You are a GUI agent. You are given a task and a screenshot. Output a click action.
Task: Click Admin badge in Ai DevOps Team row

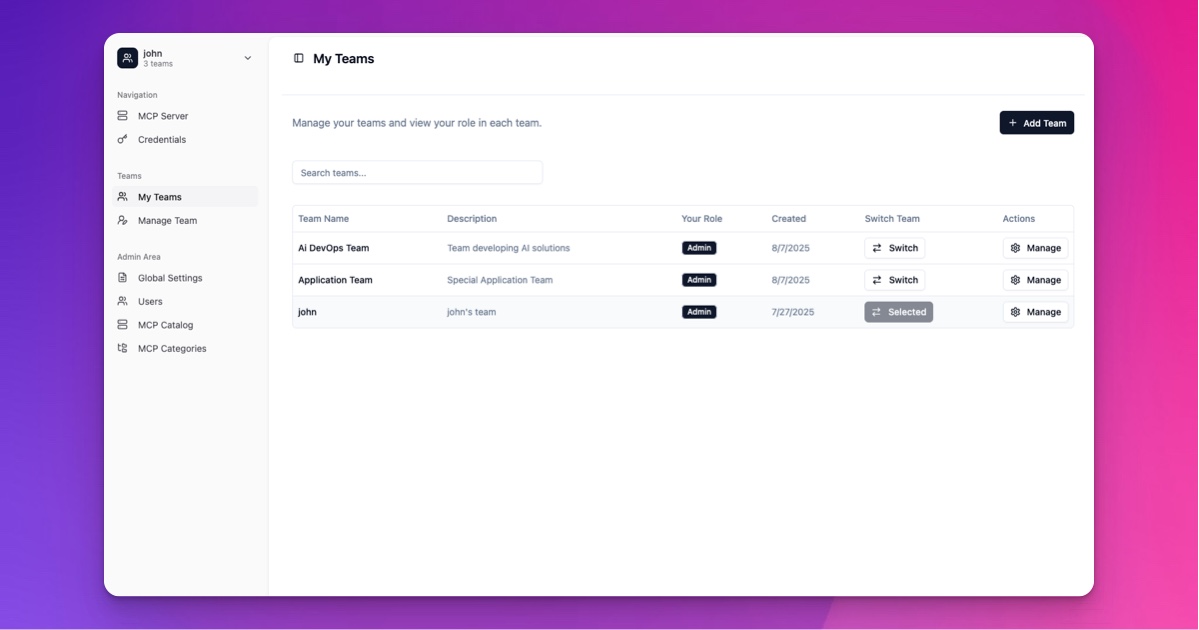click(699, 248)
